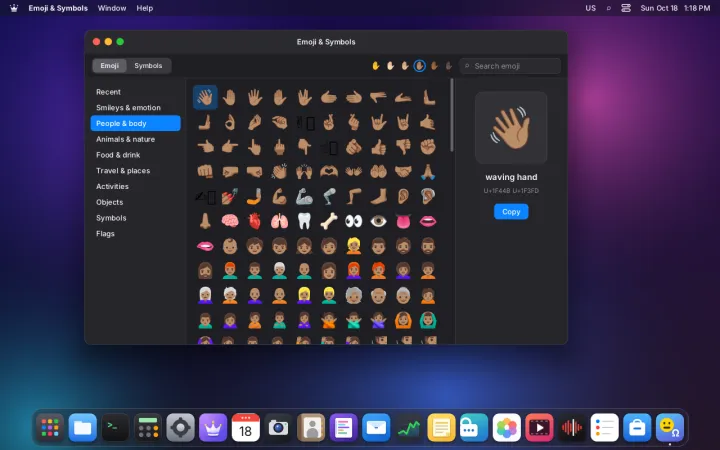Pick the tongue emoji
The image size is (720, 450).
[403, 221]
